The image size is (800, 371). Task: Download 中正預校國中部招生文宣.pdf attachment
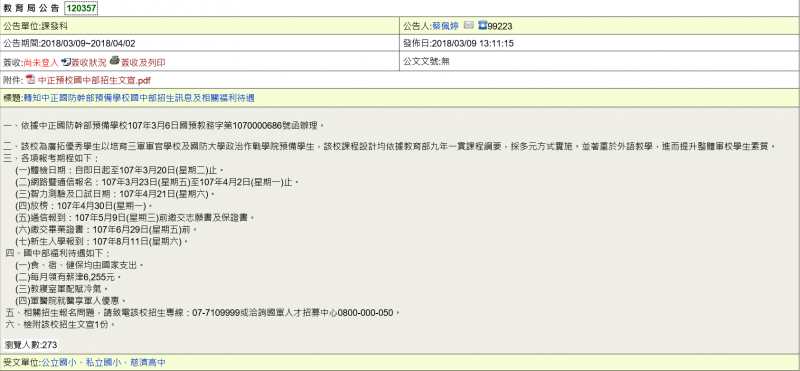[94, 81]
